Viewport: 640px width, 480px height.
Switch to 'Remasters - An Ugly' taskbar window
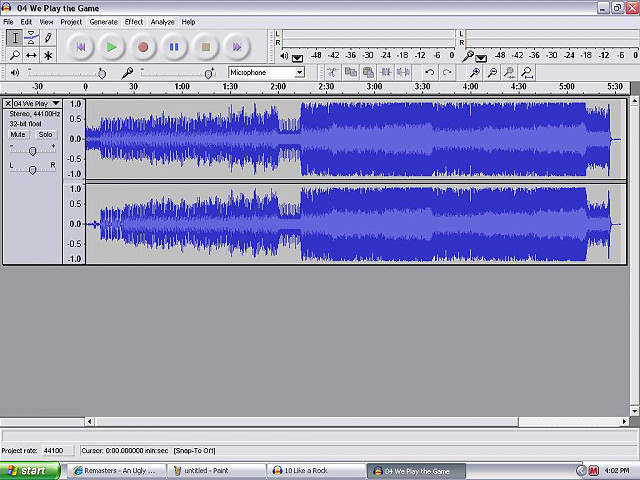pyautogui.click(x=116, y=471)
